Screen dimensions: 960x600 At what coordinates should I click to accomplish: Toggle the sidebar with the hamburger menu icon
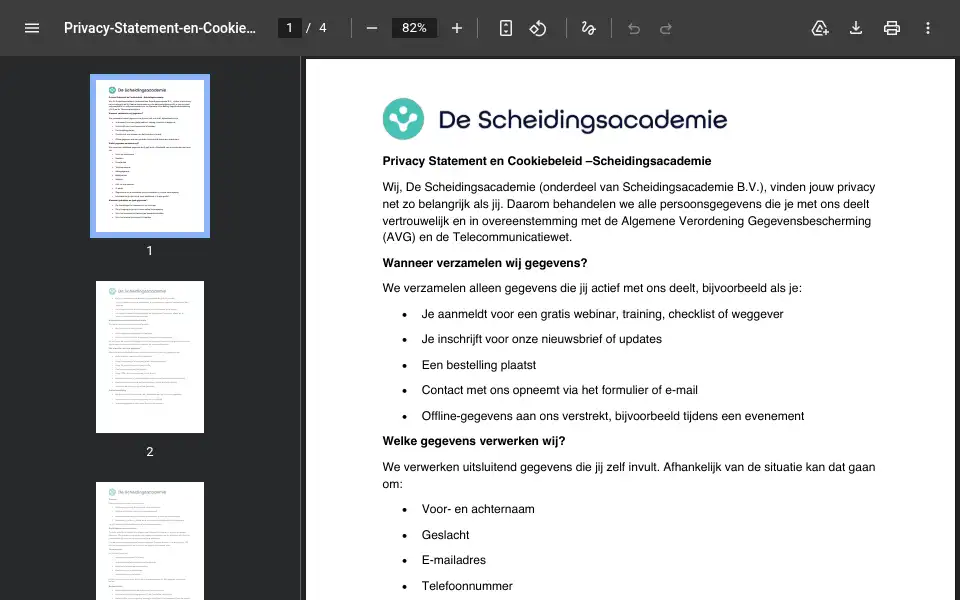click(32, 28)
